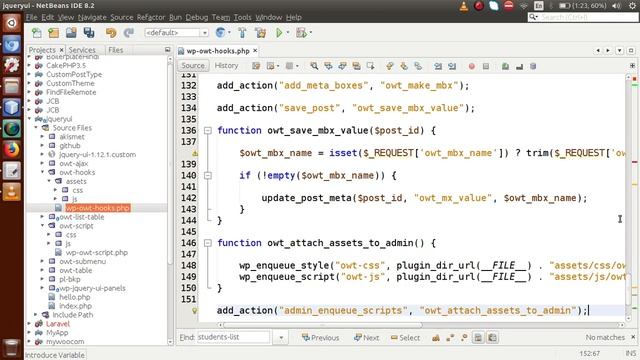Click the Open Project toolbar icon
Image resolution: width=640 pixels, height=360 pixels.
[x=71, y=33]
